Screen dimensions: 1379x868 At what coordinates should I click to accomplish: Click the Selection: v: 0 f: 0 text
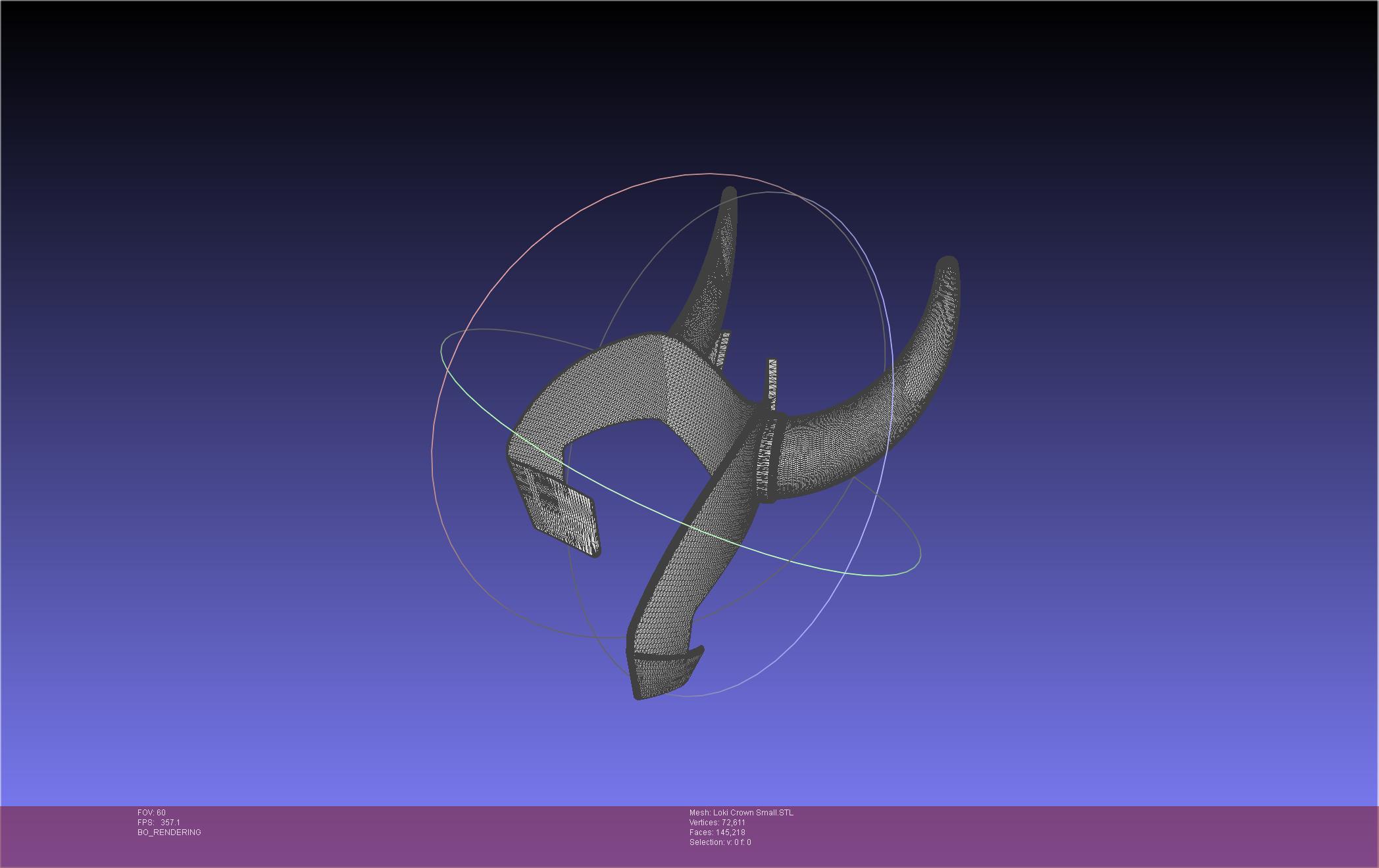pyautogui.click(x=720, y=842)
